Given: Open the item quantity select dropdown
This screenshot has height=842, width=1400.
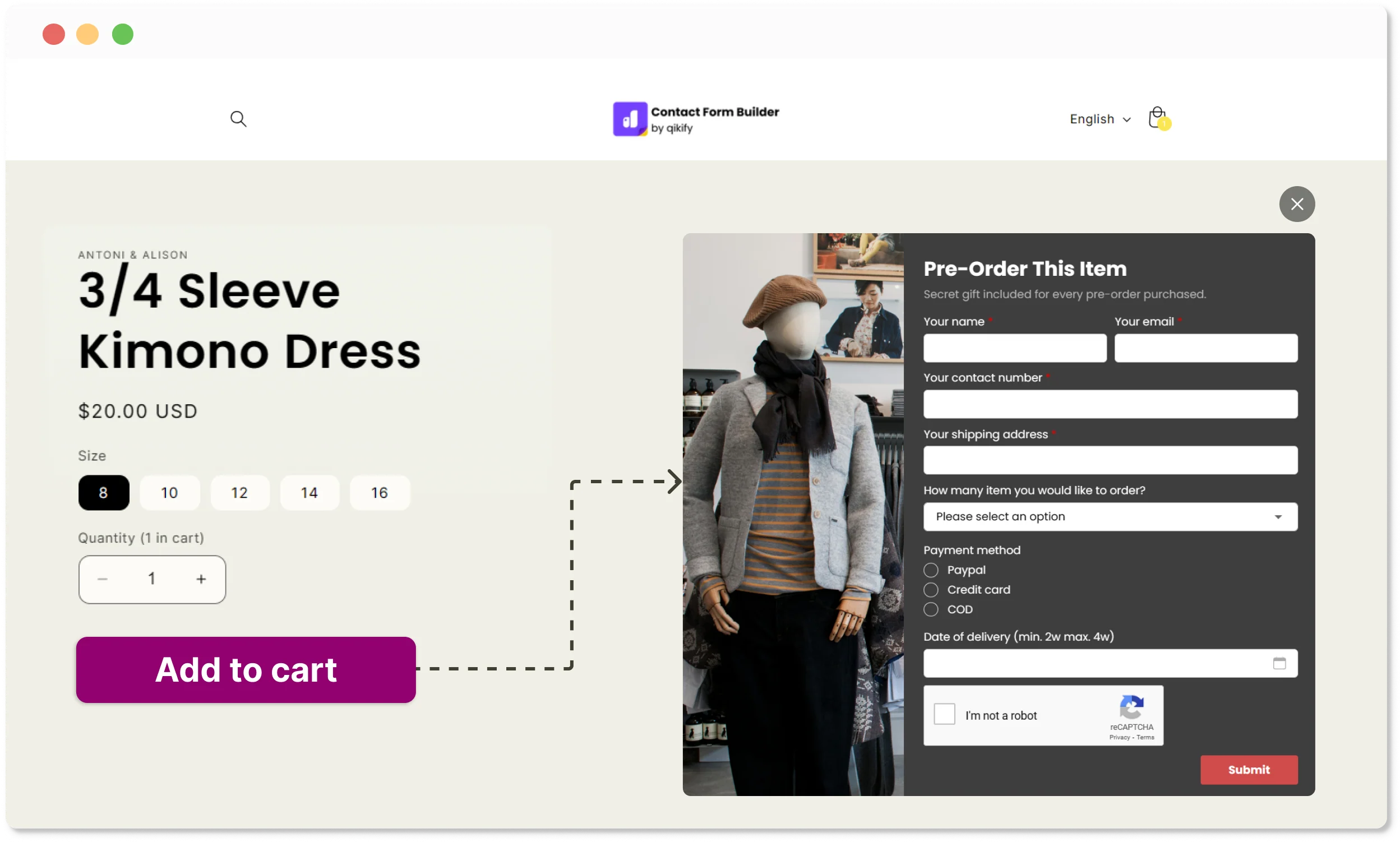Looking at the screenshot, I should (x=1110, y=516).
